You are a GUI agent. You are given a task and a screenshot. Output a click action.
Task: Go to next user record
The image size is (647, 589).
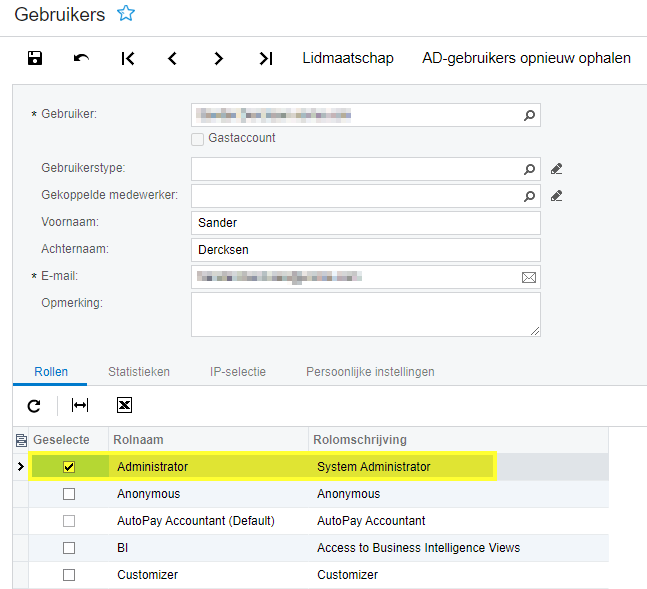click(218, 58)
